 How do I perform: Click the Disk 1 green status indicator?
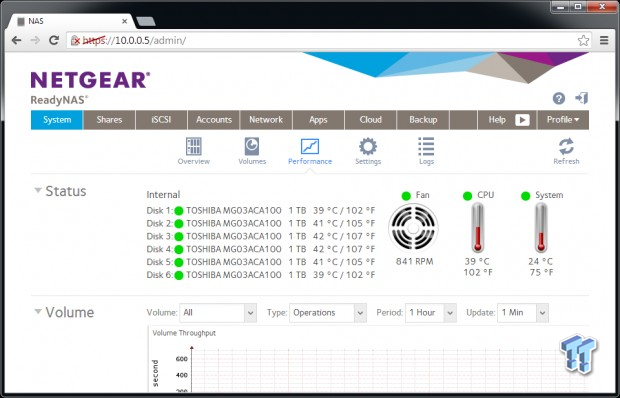tap(179, 211)
